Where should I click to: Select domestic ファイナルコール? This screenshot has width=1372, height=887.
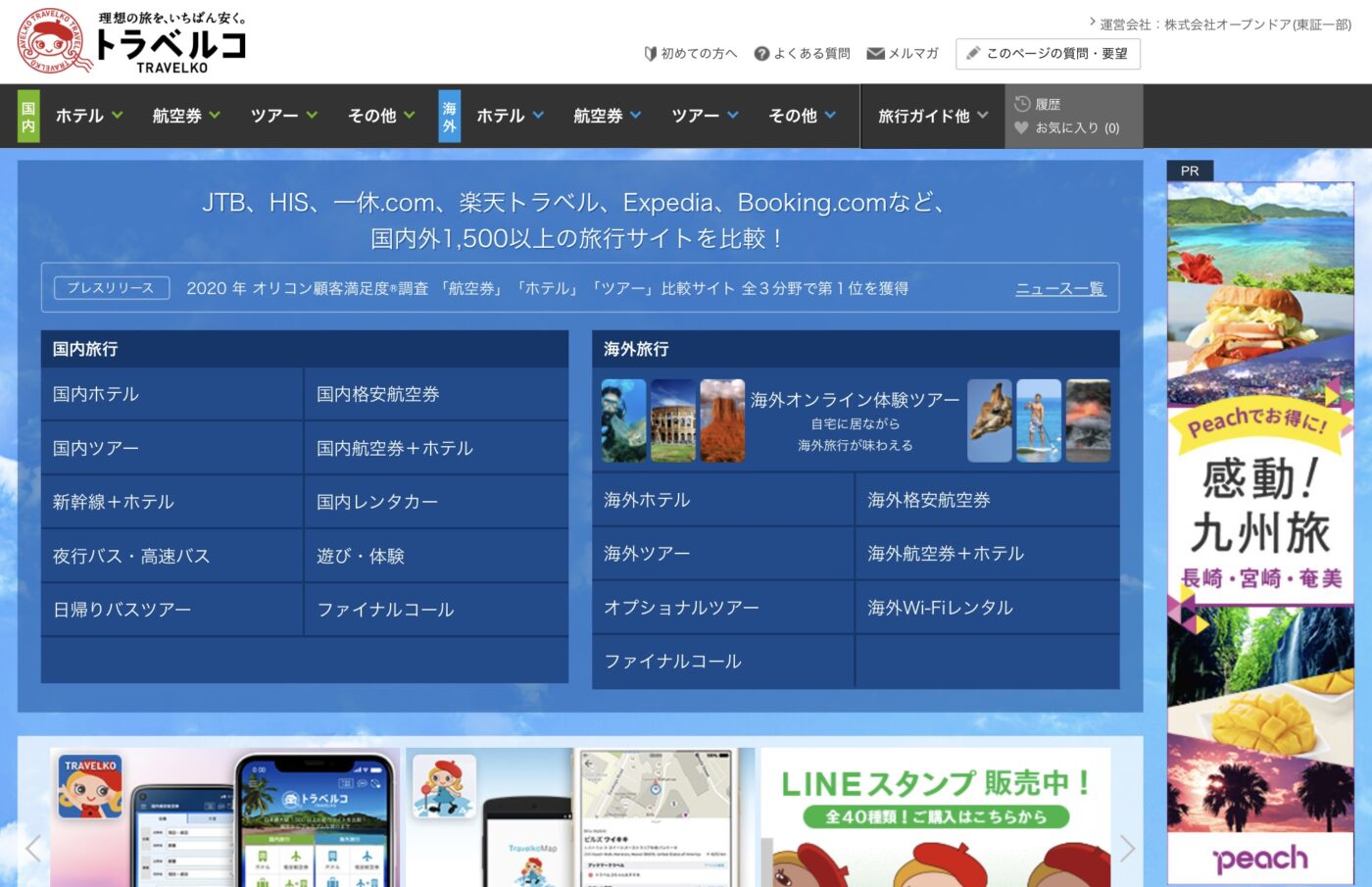[x=436, y=610]
